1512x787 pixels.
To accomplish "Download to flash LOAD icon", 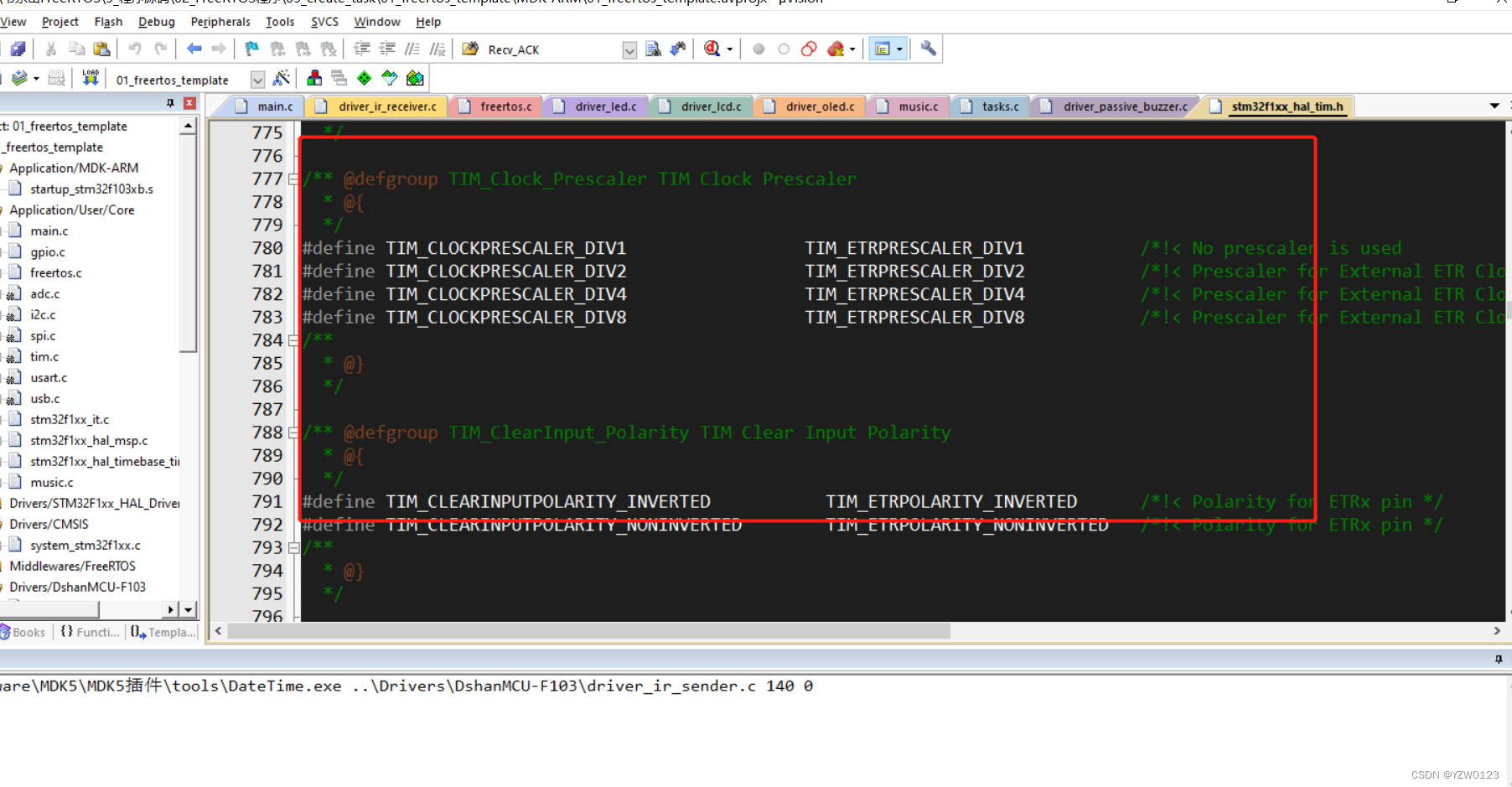I will click(91, 79).
